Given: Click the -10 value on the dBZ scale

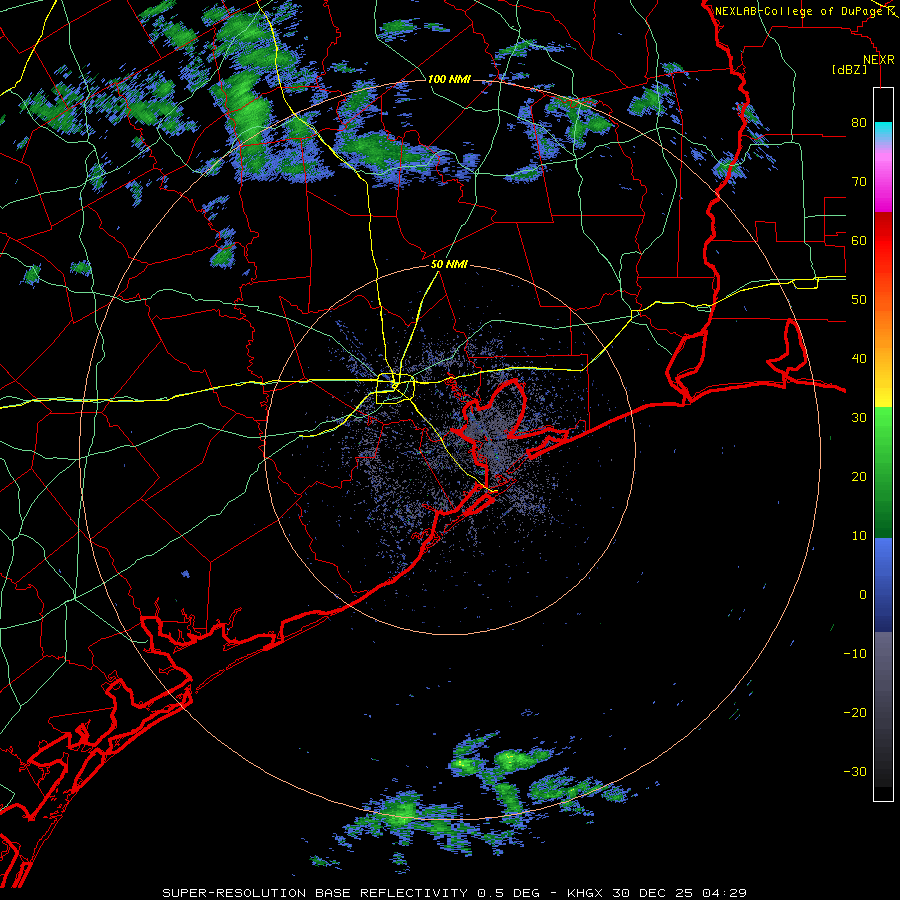Looking at the screenshot, I should [x=855, y=654].
